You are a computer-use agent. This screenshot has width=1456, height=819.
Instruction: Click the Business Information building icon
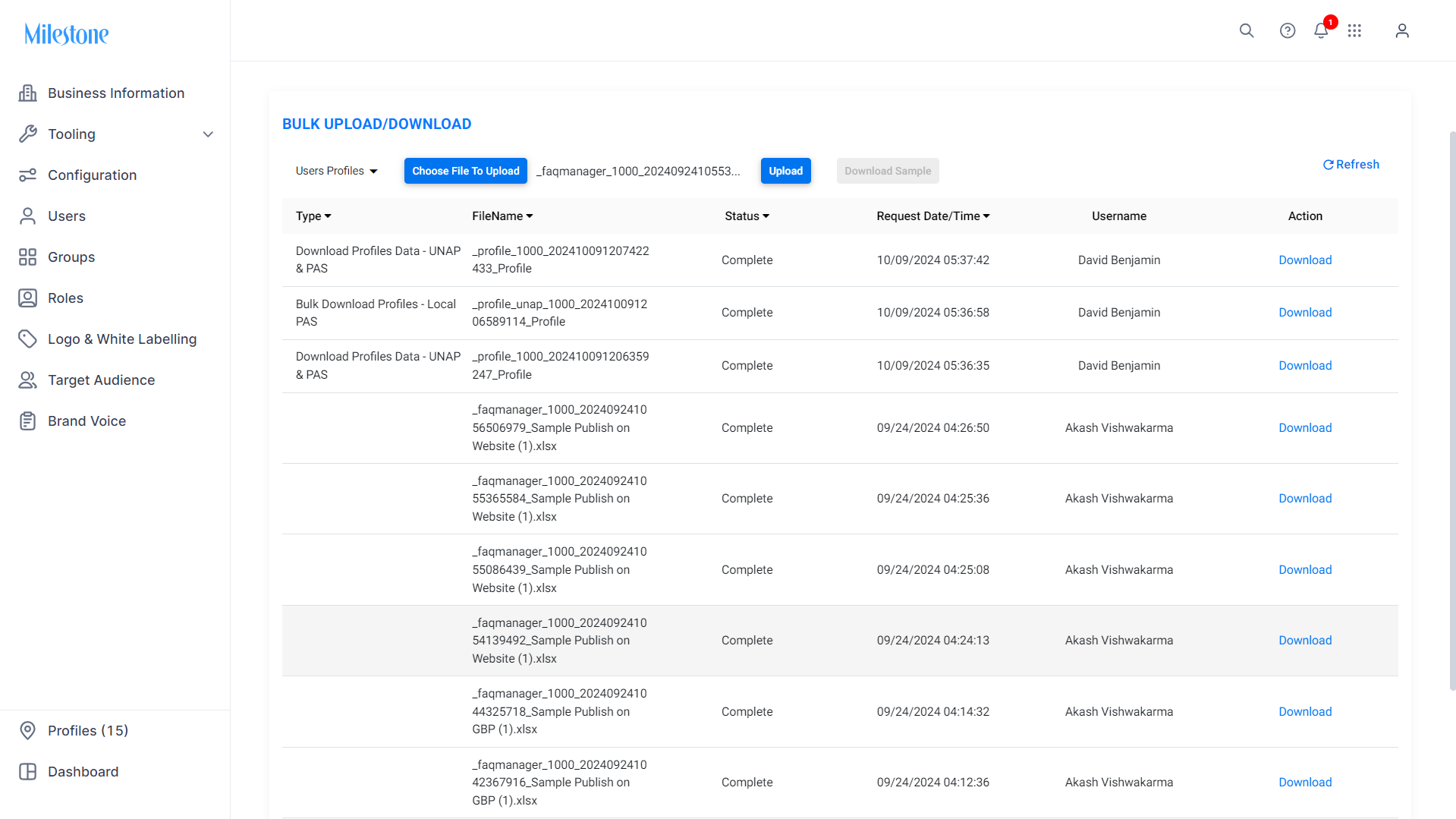coord(28,93)
